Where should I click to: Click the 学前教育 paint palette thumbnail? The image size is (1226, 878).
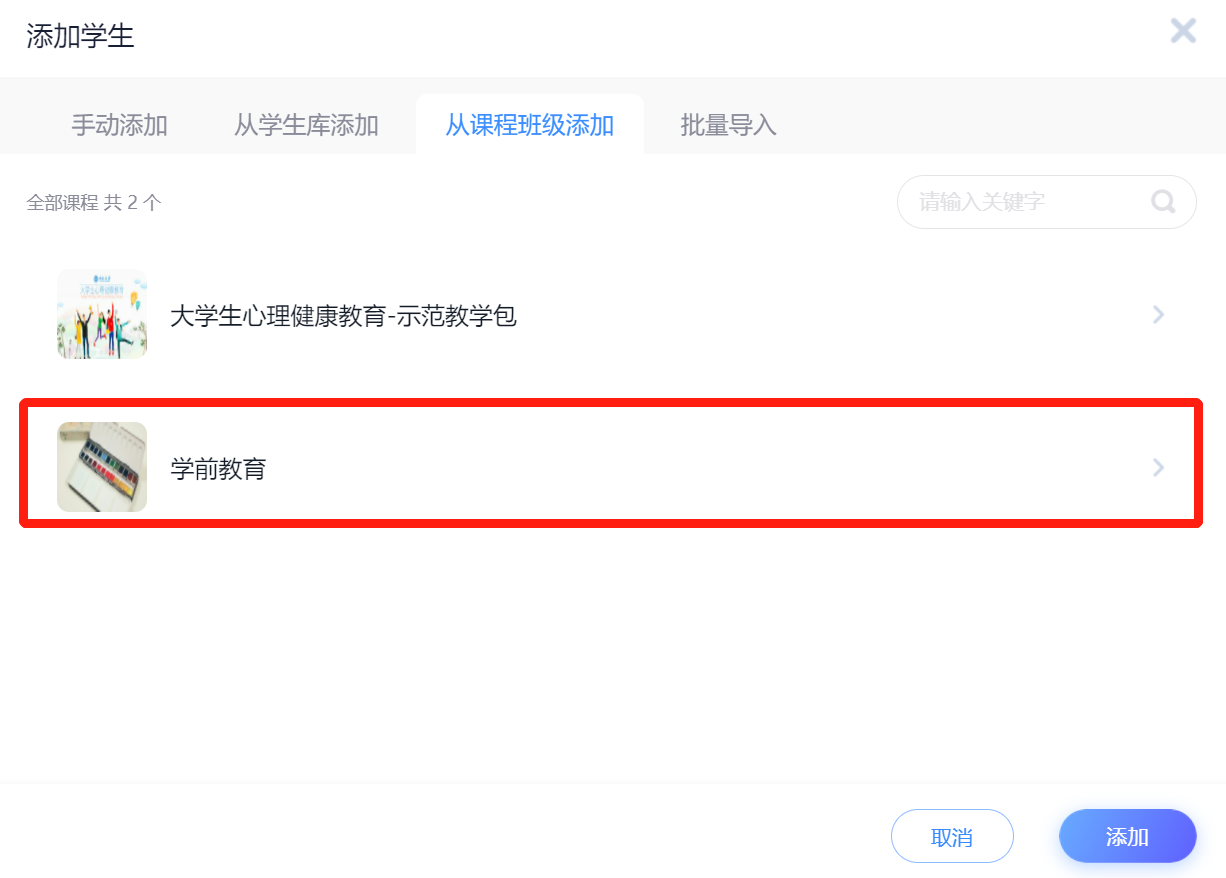tap(102, 467)
